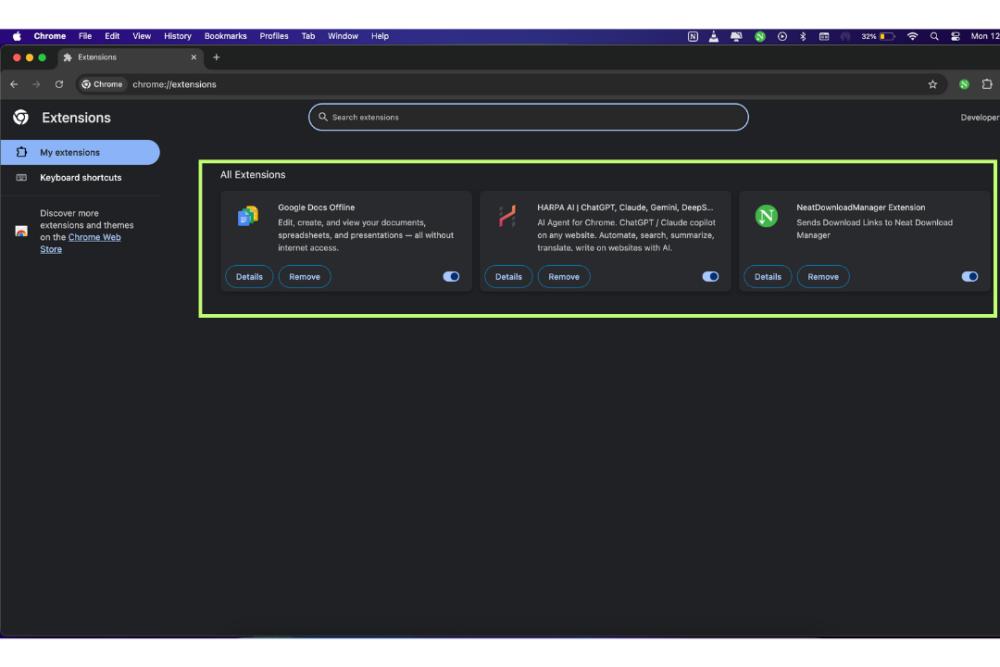Remove the Google Docs Offline extension
Image resolution: width=1000 pixels, height=667 pixels.
pos(304,277)
